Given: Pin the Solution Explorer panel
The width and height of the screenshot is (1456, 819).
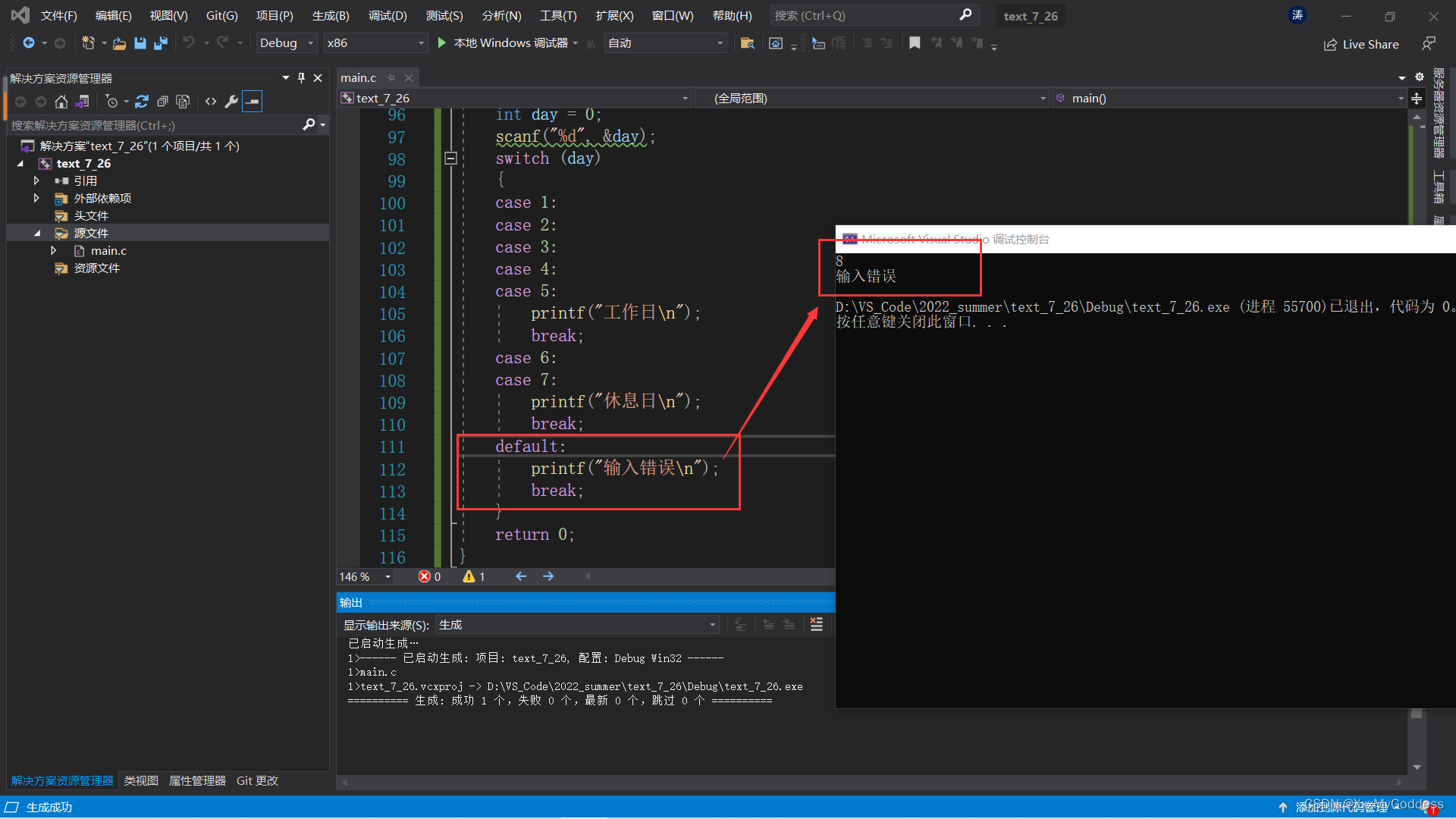Looking at the screenshot, I should (301, 78).
